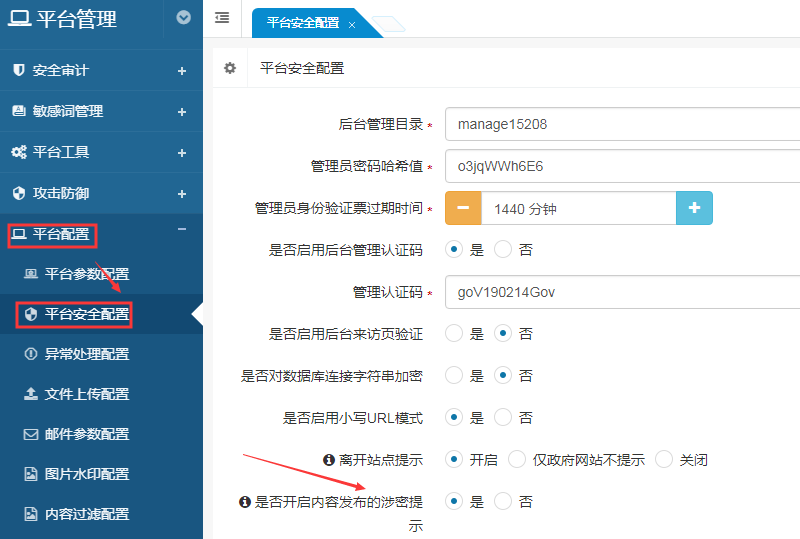Click the sidebar collapse toggle icon
800x539 pixels.
[x=222, y=18]
